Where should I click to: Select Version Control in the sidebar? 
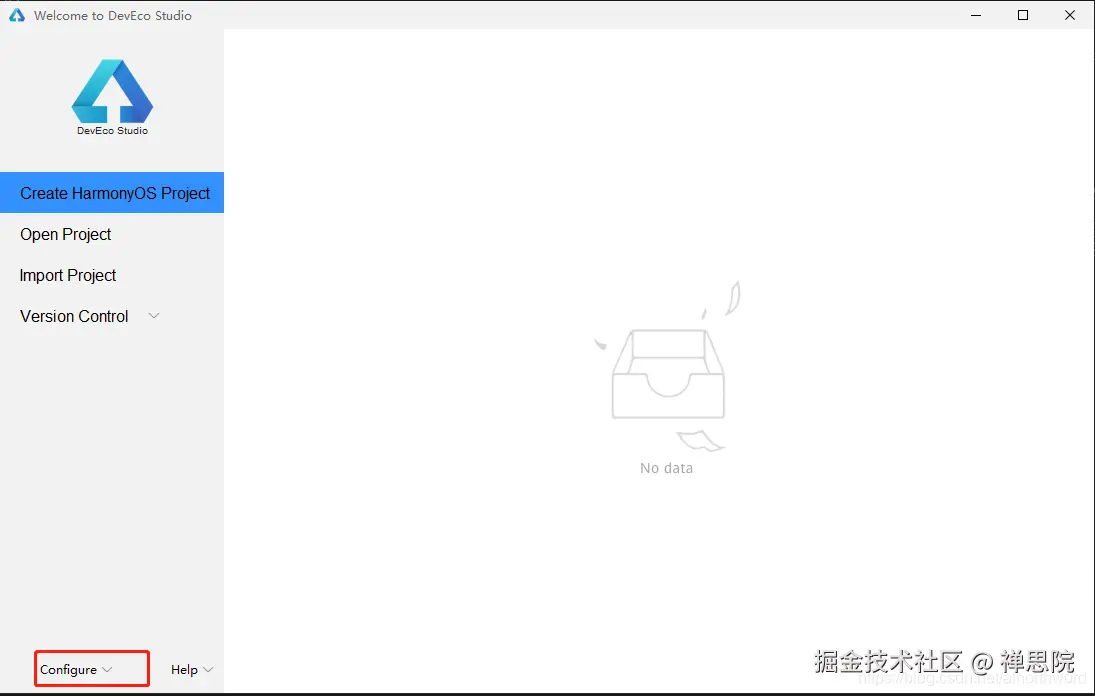(x=73, y=316)
